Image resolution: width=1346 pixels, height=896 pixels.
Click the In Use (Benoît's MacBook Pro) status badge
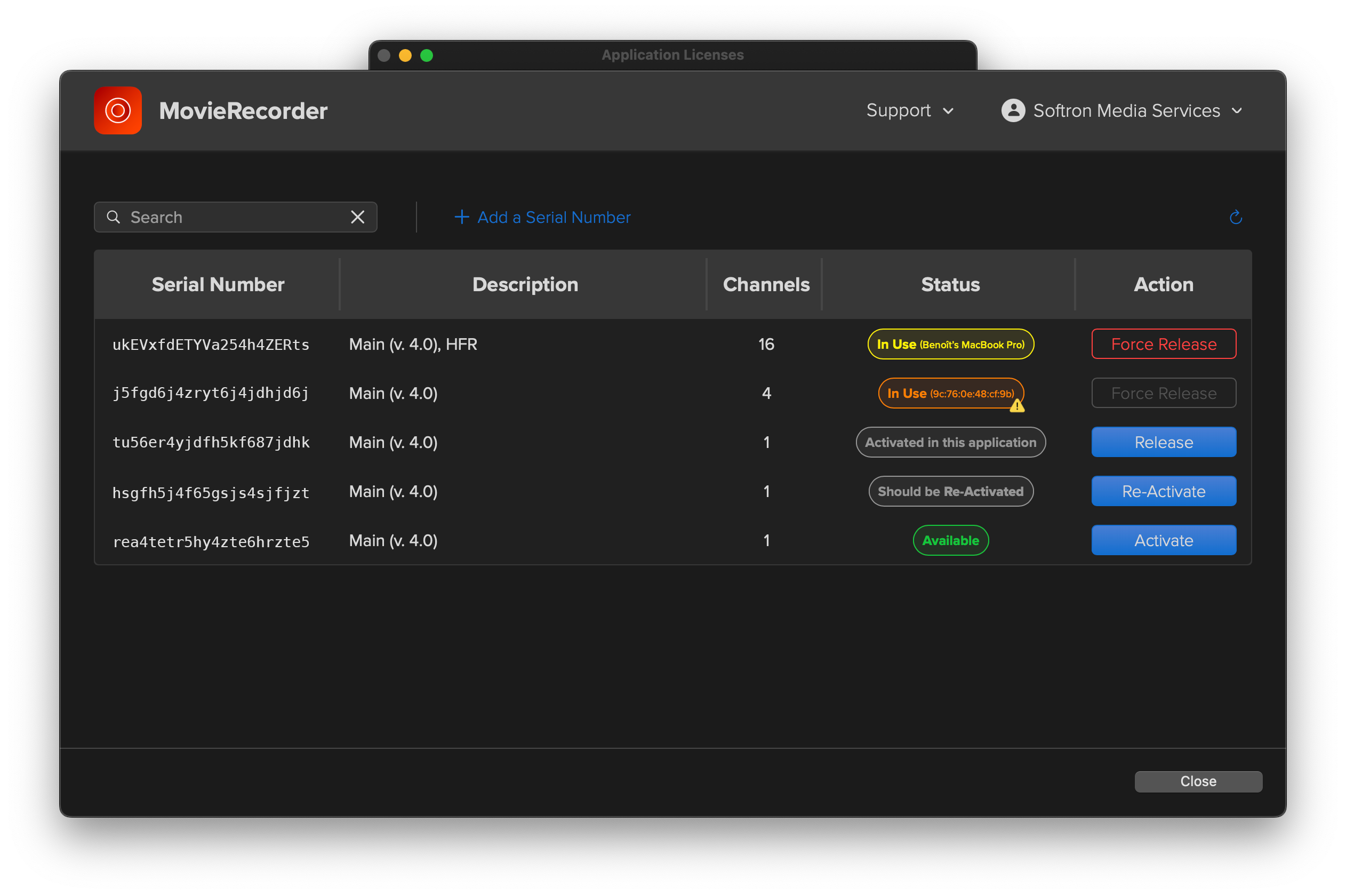[950, 344]
